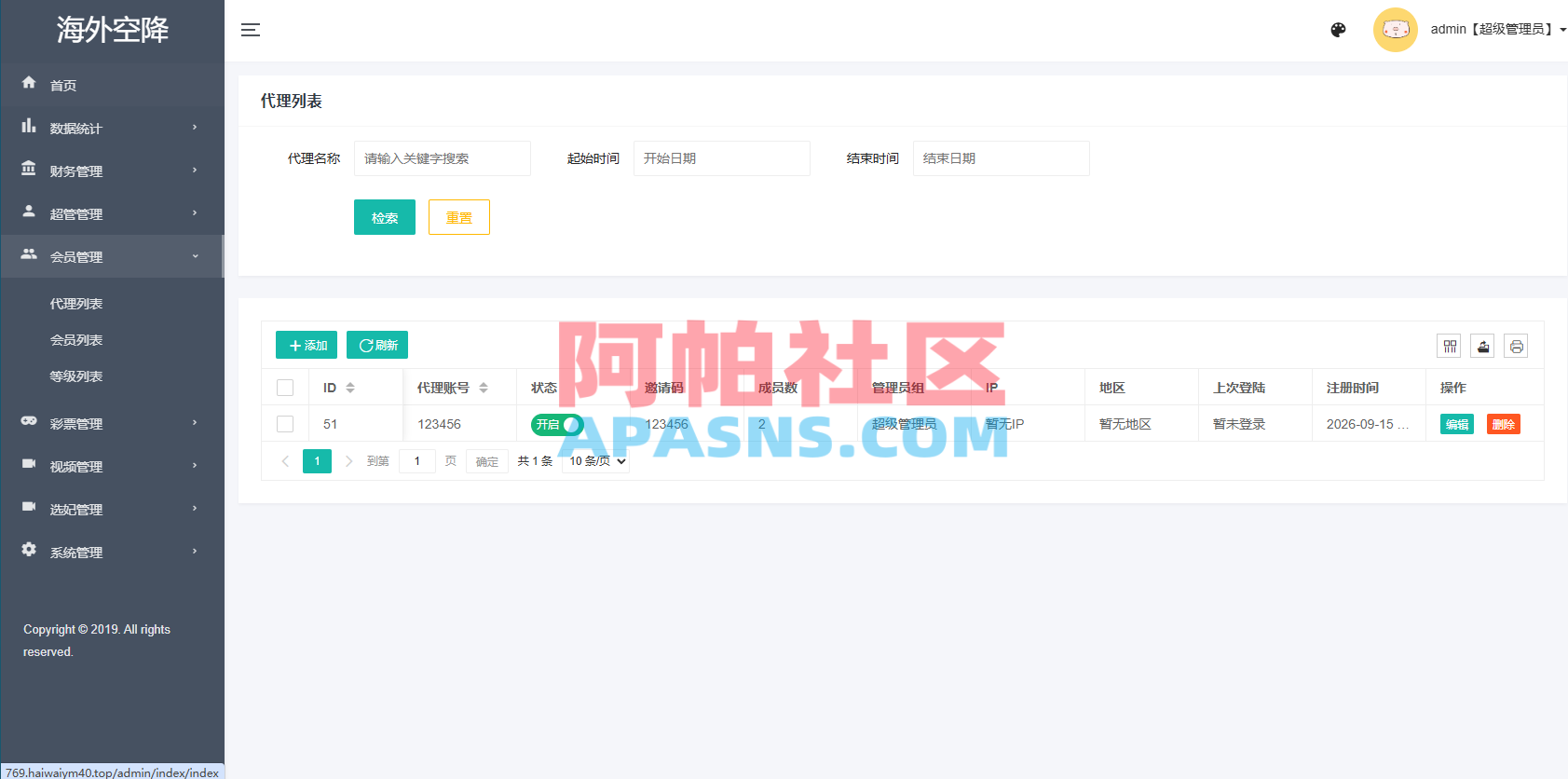1568x779 pixels.
Task: Click the 编辑 button for row 51
Action: click(x=1457, y=424)
